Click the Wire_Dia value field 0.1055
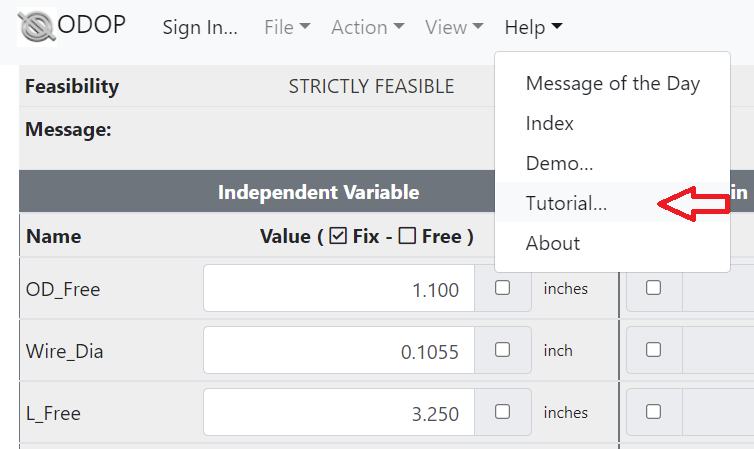This screenshot has height=449, width=754. pos(339,350)
